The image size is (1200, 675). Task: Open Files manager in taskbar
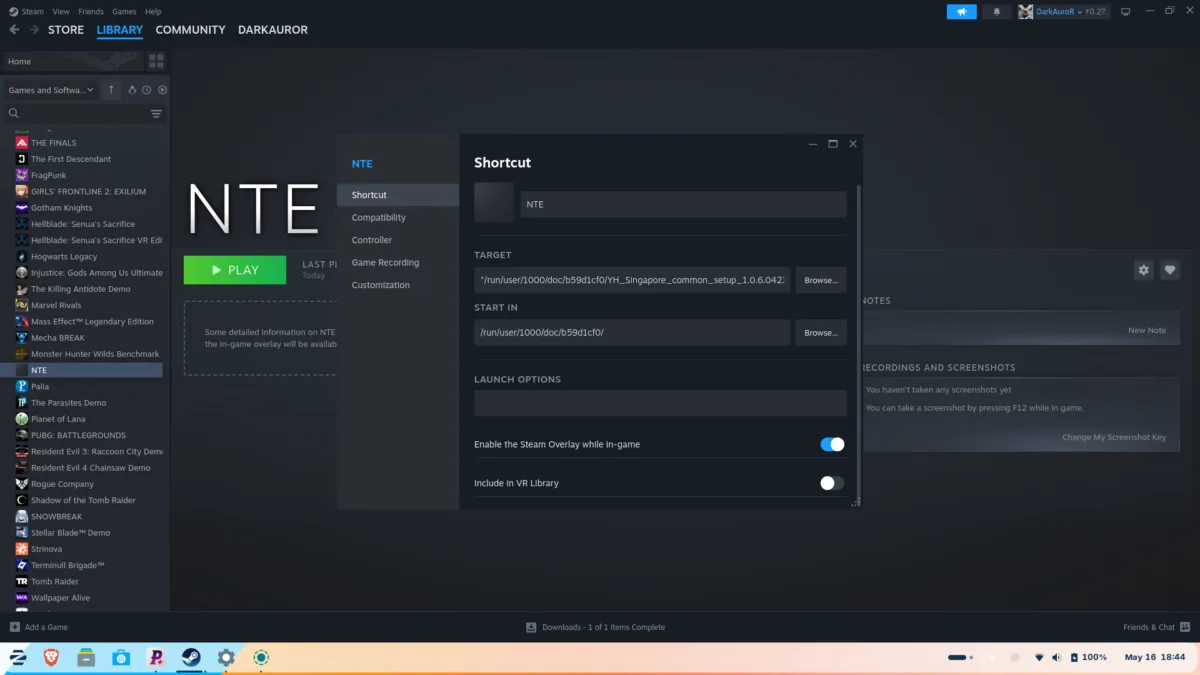coord(86,657)
